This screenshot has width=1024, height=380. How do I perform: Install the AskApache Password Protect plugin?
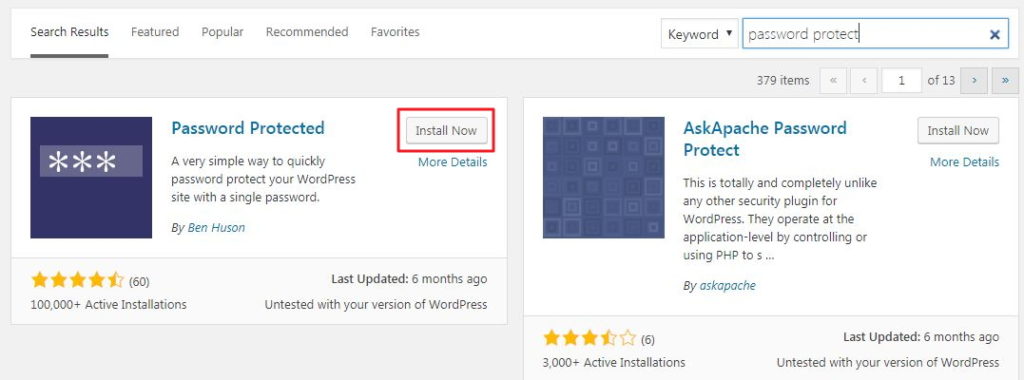click(x=958, y=130)
